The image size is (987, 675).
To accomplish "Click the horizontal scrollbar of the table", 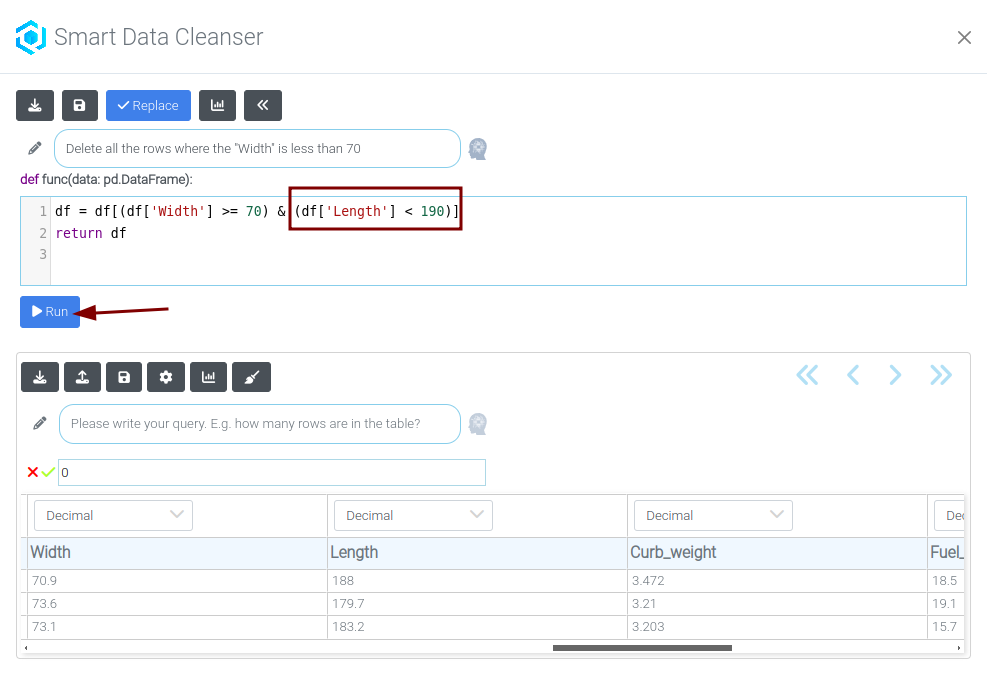I will pos(641,647).
